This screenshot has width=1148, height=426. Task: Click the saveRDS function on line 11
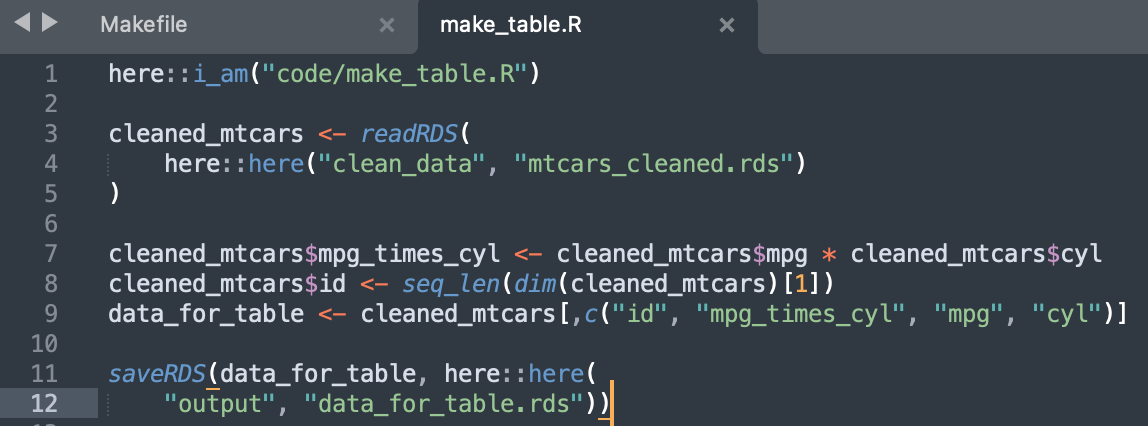coord(156,374)
